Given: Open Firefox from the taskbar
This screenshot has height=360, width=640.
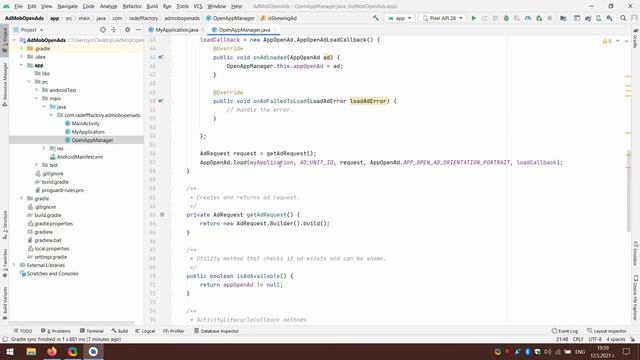Looking at the screenshot, I should pyautogui.click(x=52, y=351).
